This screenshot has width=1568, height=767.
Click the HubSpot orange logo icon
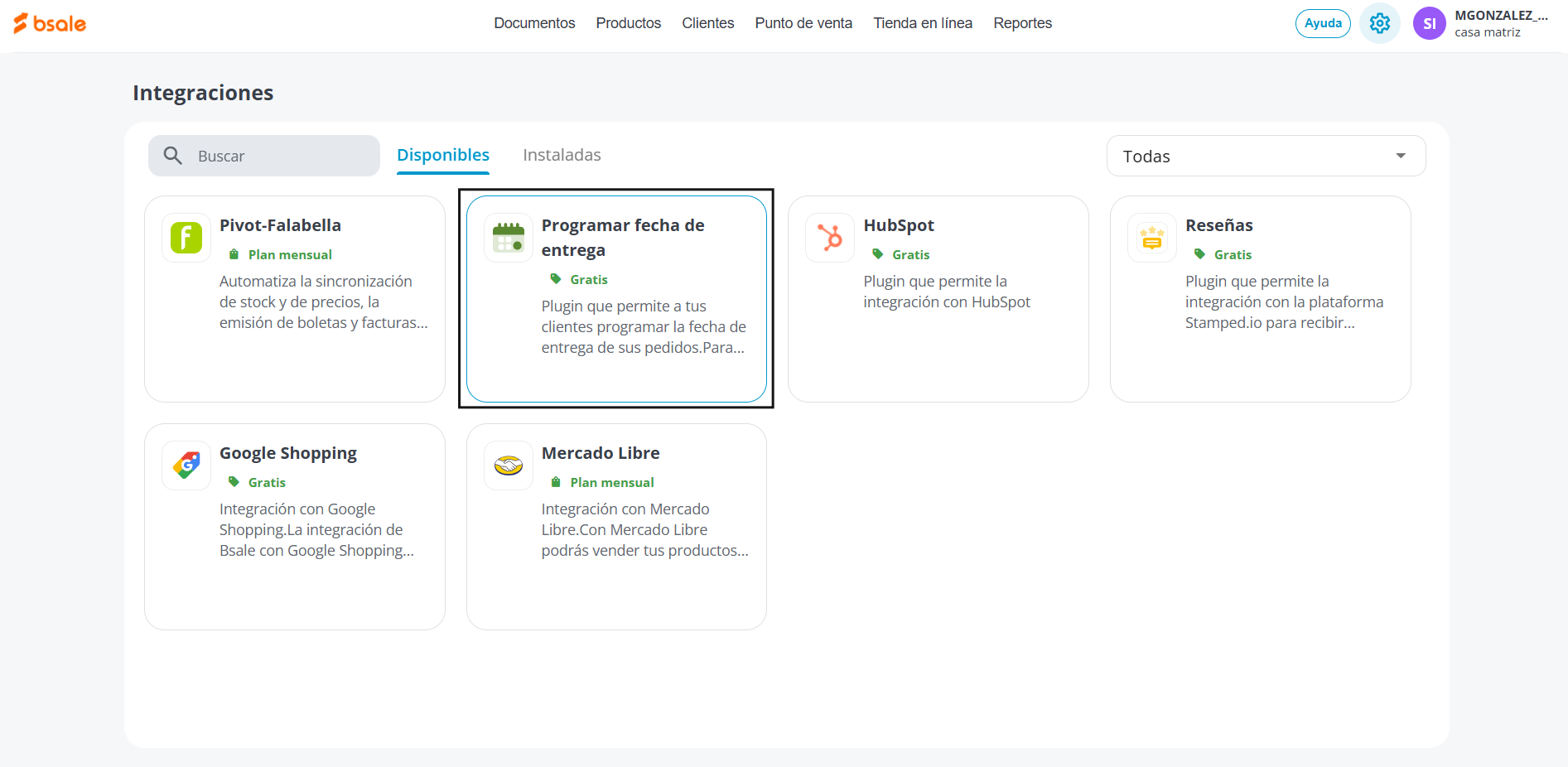830,238
